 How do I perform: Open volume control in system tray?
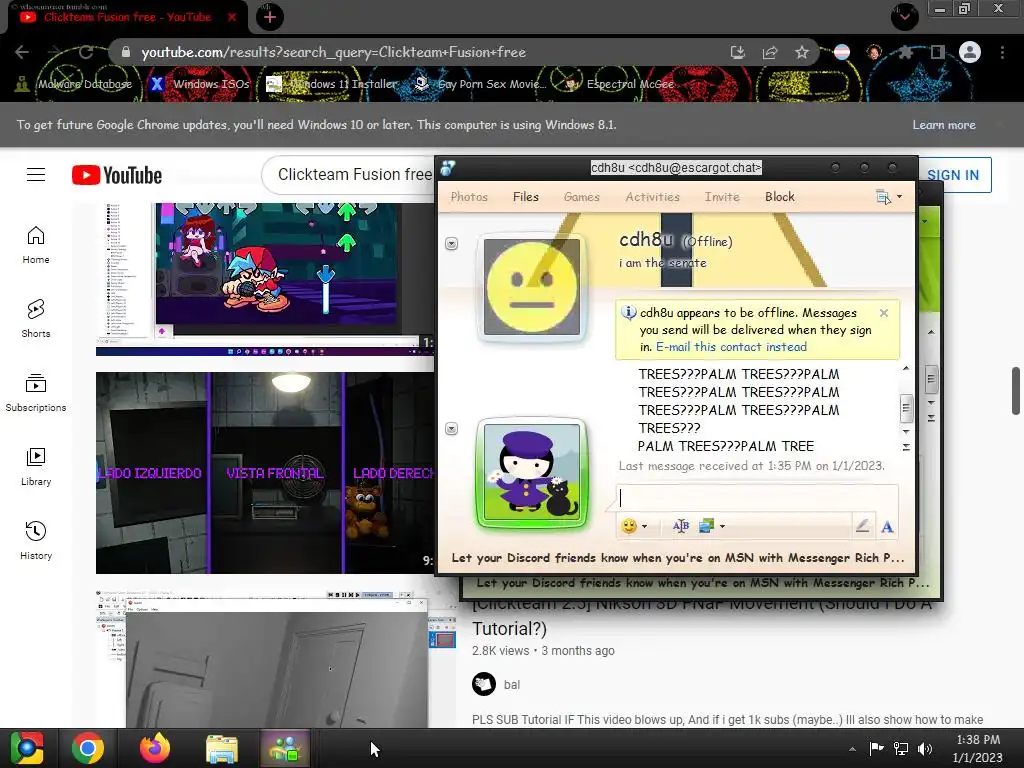point(925,749)
